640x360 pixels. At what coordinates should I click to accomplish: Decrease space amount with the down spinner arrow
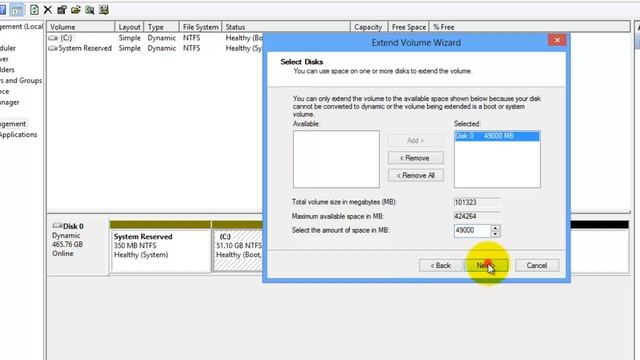click(x=495, y=234)
